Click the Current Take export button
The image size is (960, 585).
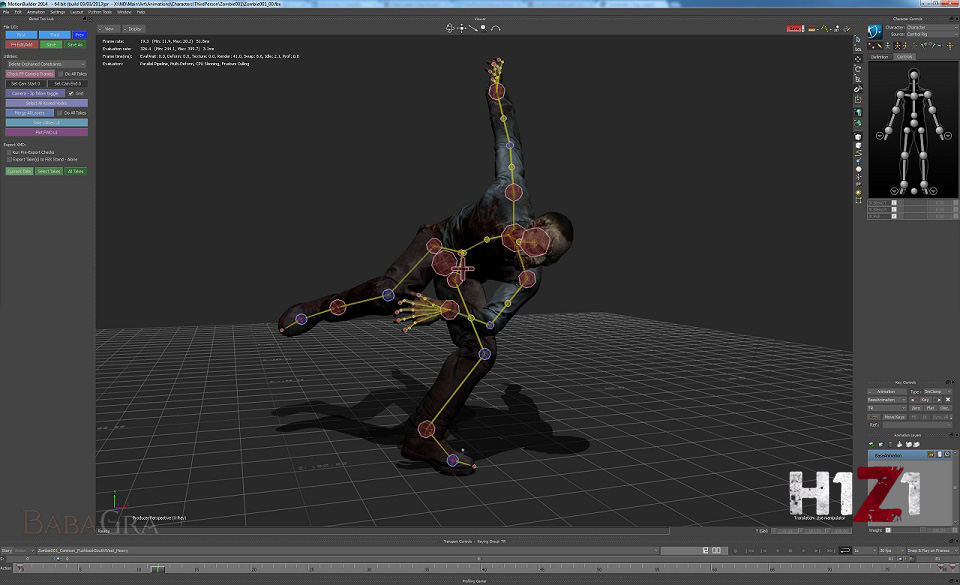click(19, 171)
